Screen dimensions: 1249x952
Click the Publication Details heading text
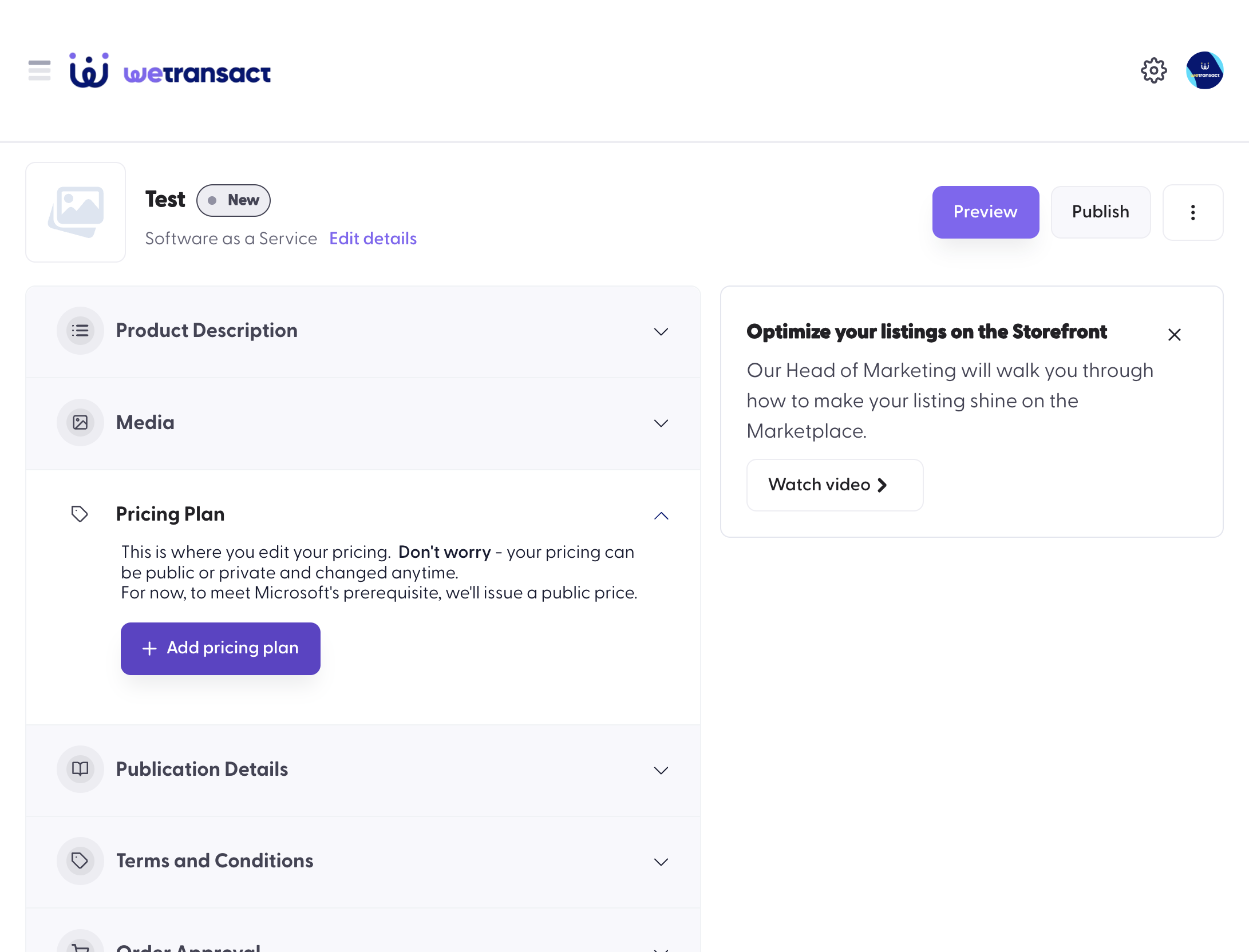tap(202, 769)
